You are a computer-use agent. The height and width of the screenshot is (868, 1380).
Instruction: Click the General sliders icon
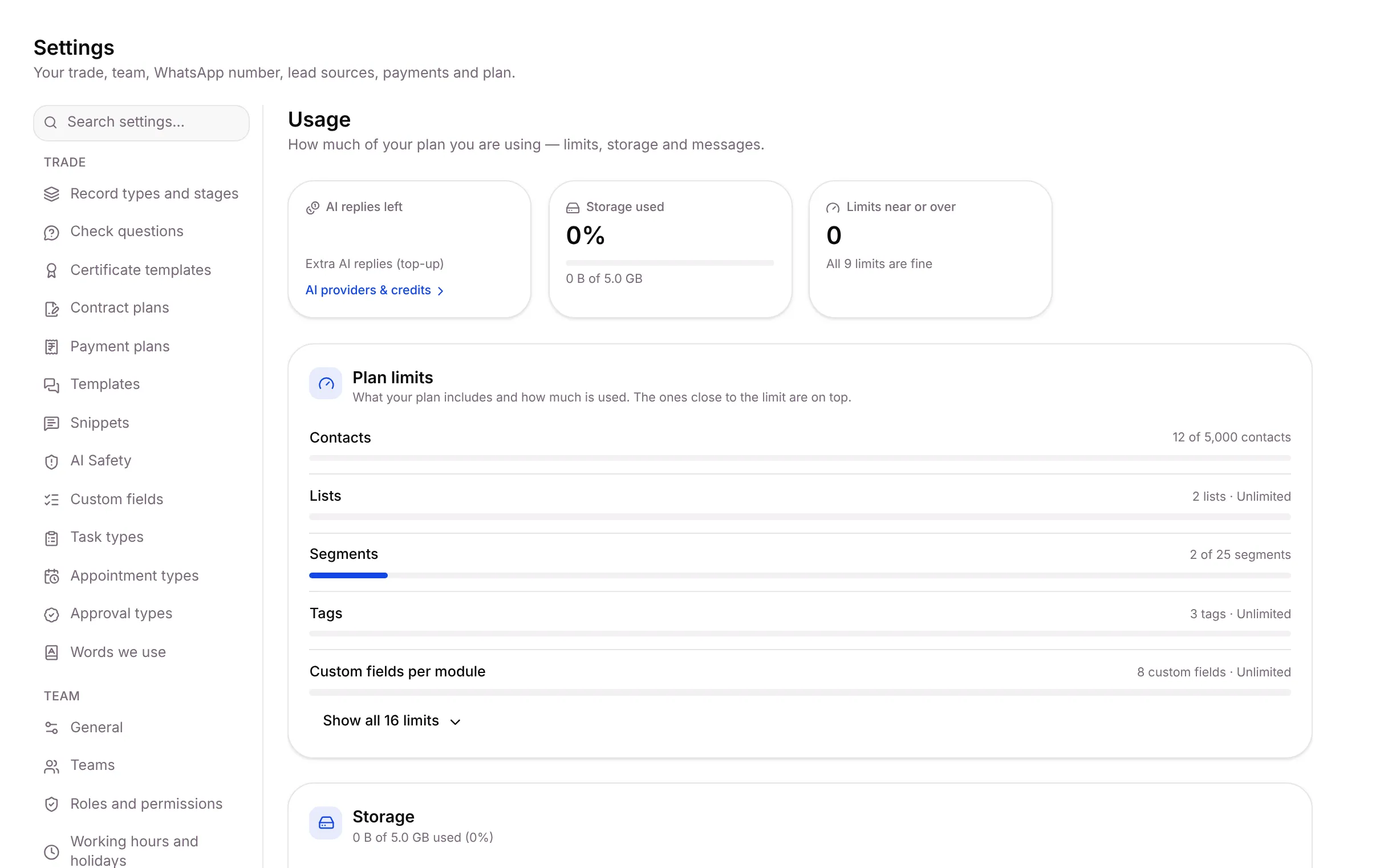51,728
